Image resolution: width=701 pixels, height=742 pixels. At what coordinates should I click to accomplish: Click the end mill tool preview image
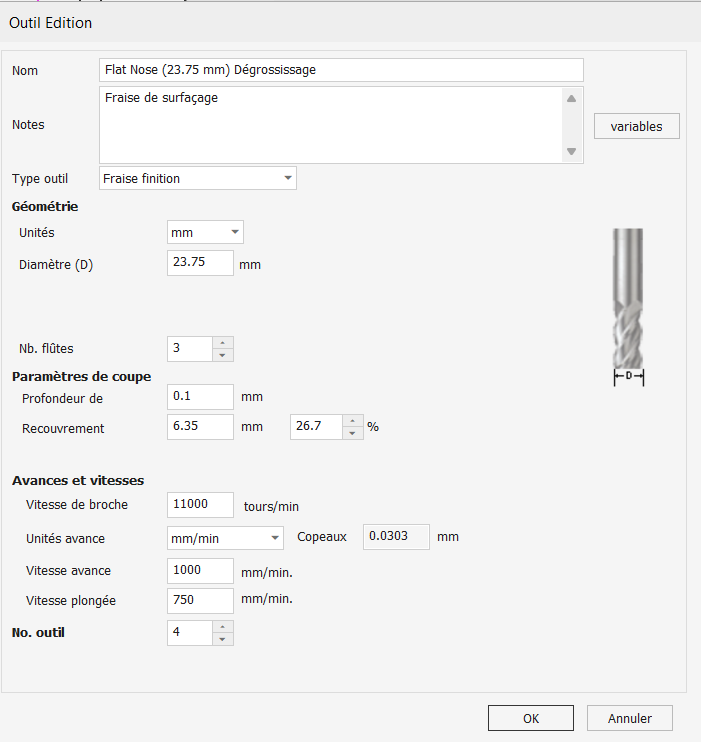(x=628, y=307)
